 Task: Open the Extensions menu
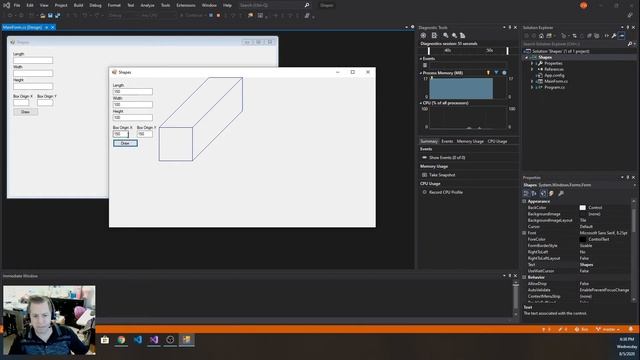pyautogui.click(x=186, y=5)
